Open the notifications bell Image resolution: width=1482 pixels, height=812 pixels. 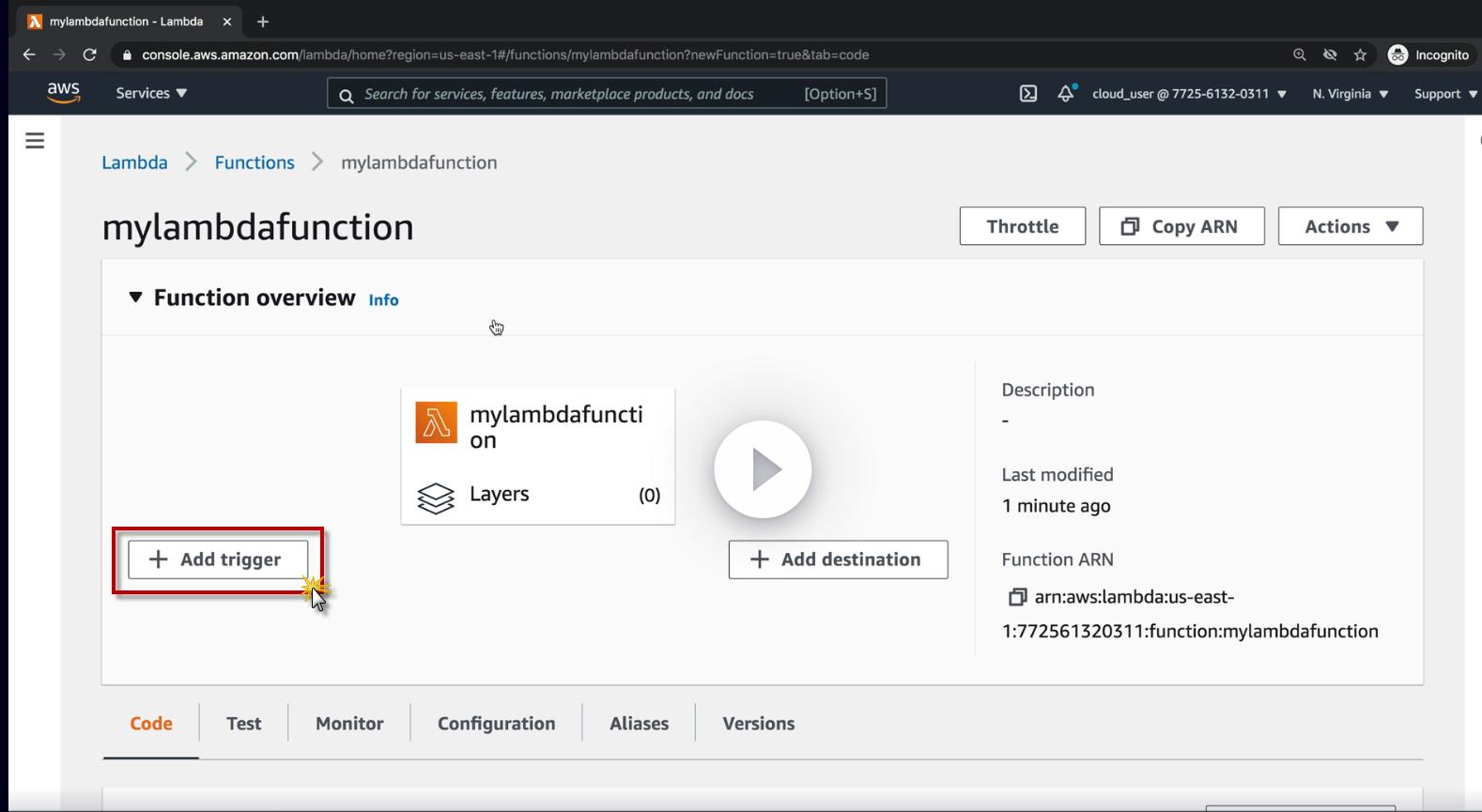pyautogui.click(x=1066, y=94)
